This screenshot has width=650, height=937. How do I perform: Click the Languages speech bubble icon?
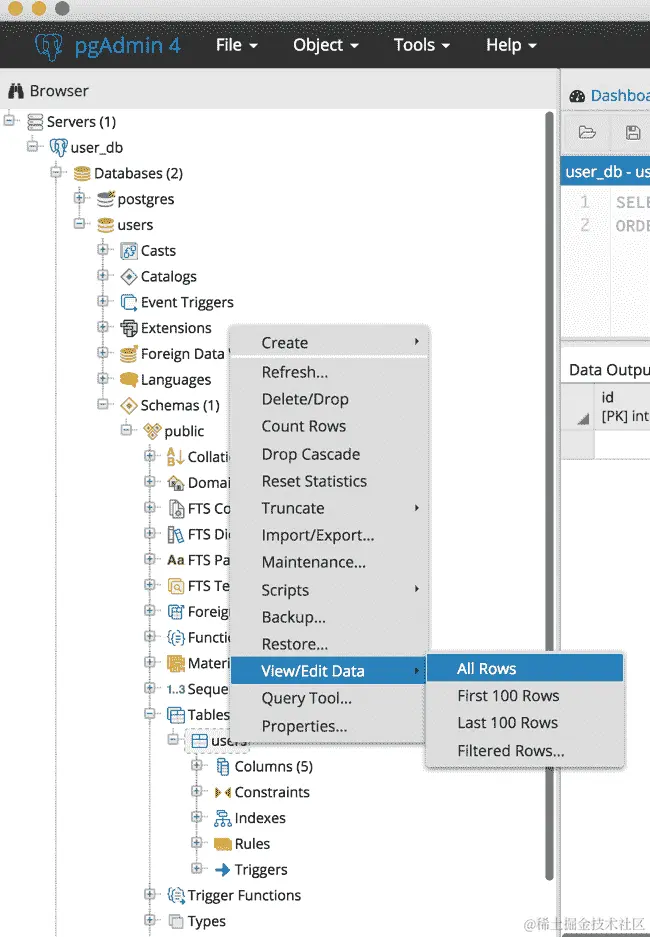click(129, 379)
